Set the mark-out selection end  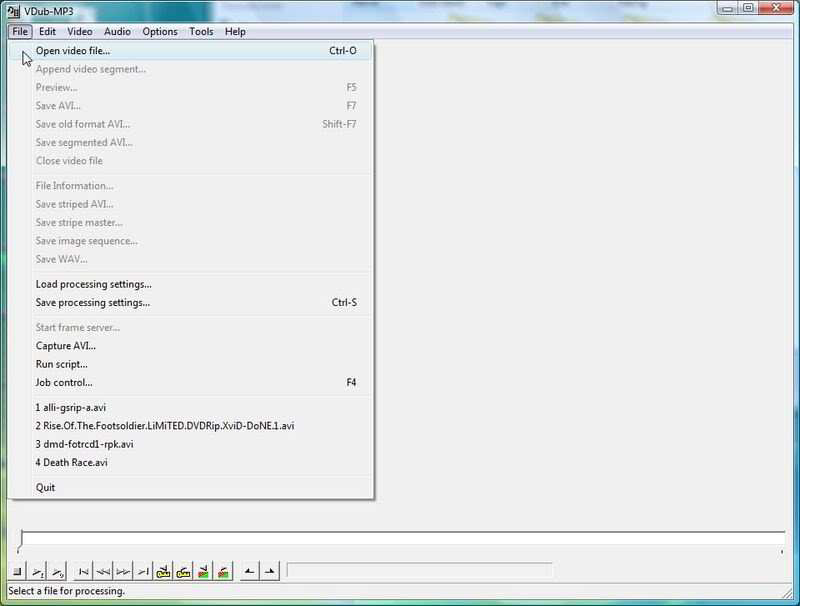pos(270,572)
